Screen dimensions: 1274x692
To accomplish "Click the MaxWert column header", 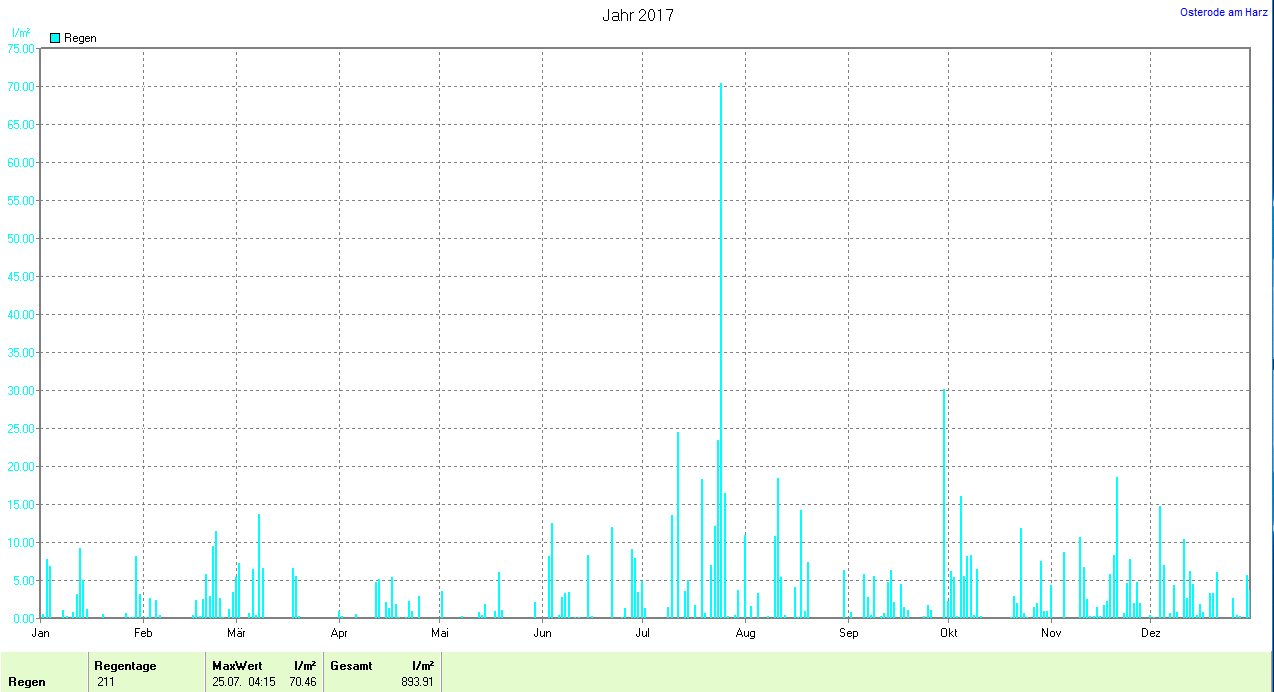I will click(237, 665).
